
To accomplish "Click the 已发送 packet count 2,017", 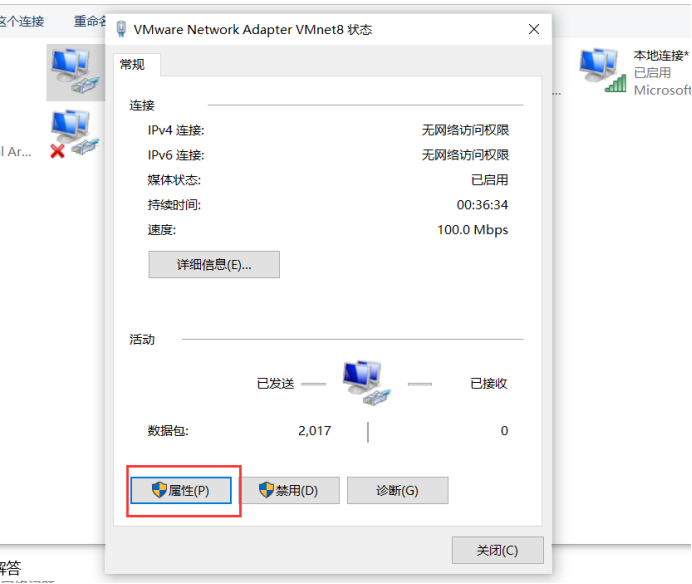I will [315, 431].
